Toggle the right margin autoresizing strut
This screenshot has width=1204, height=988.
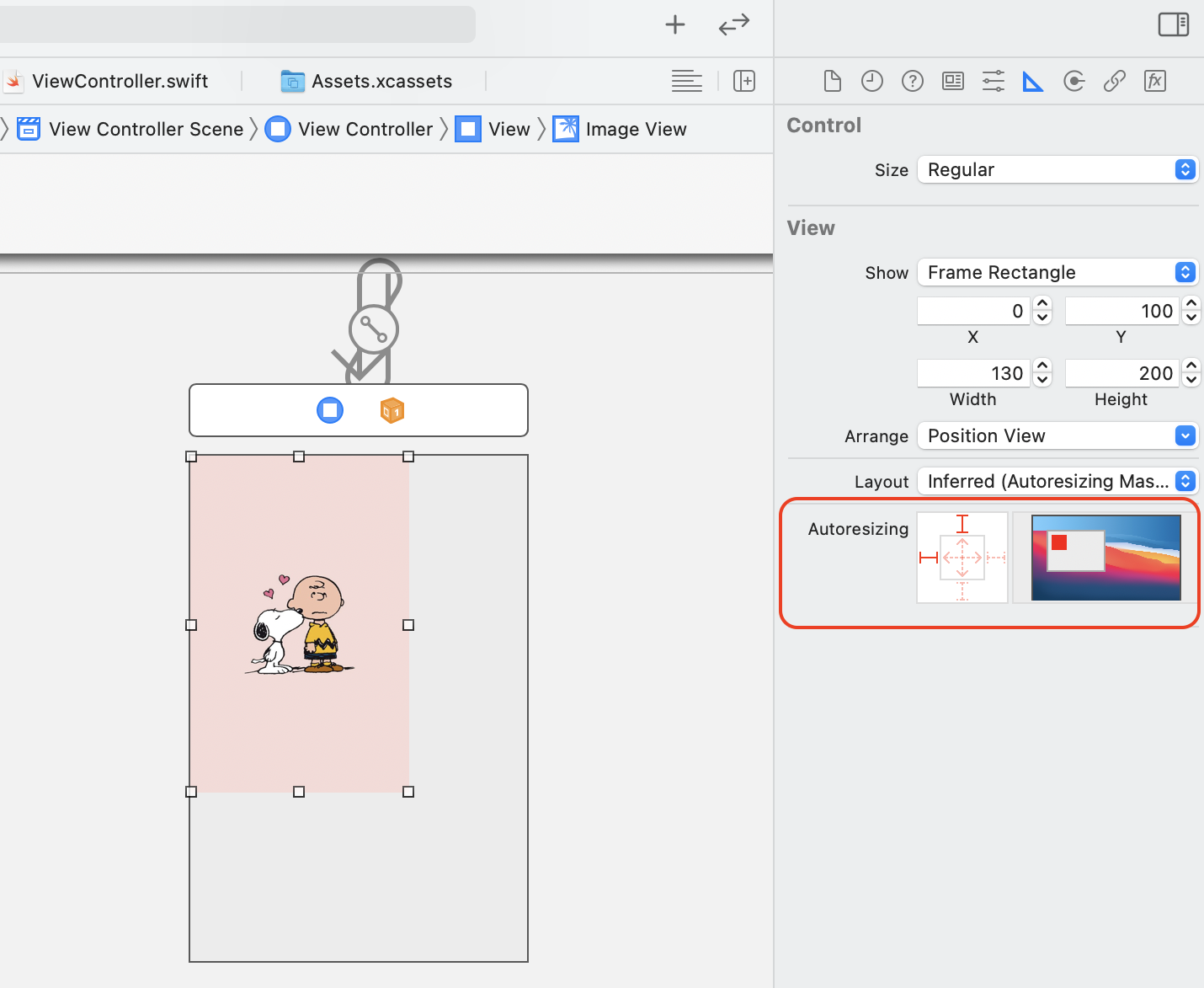point(996,558)
